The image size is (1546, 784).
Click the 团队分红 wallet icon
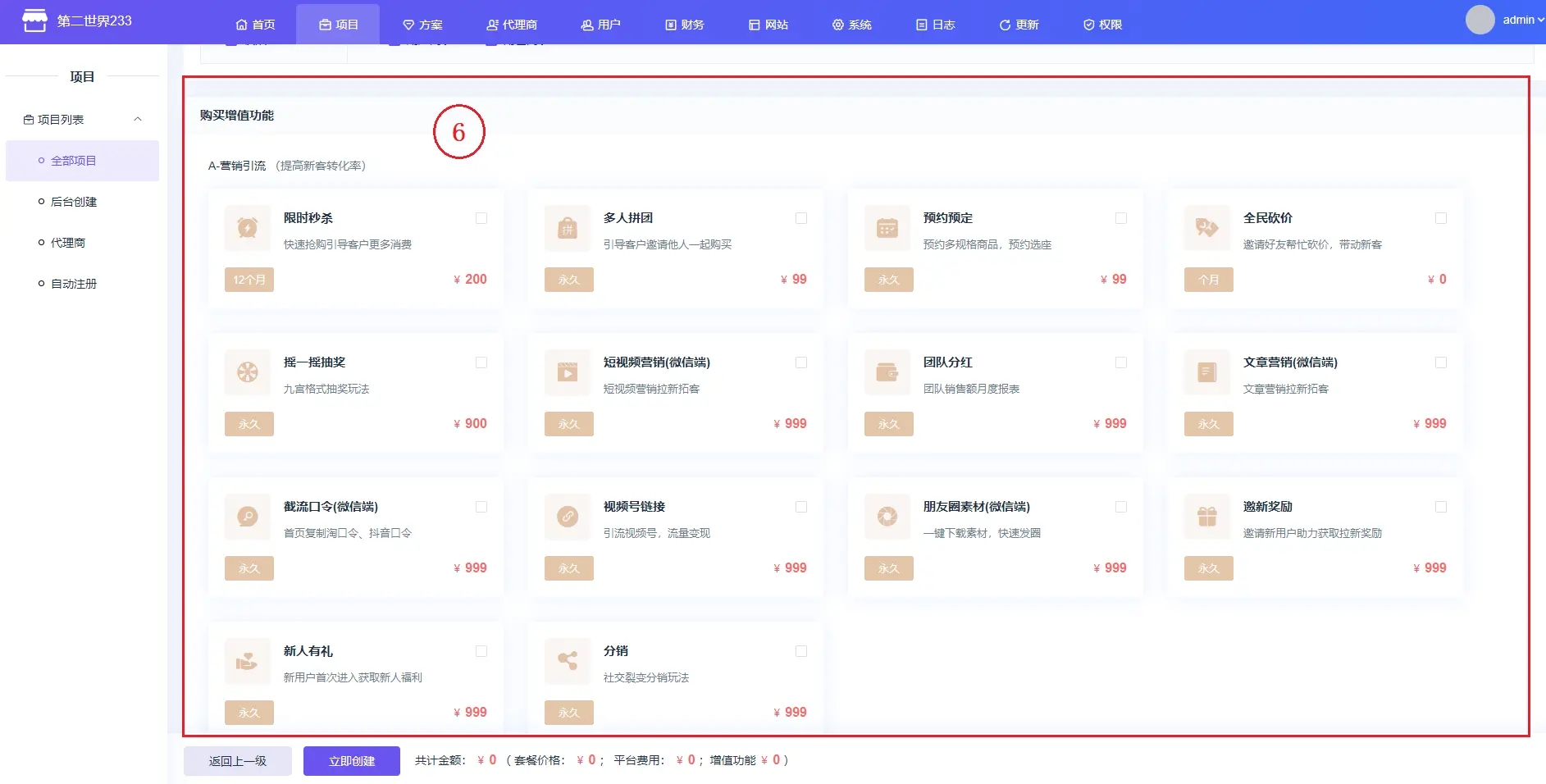point(887,372)
